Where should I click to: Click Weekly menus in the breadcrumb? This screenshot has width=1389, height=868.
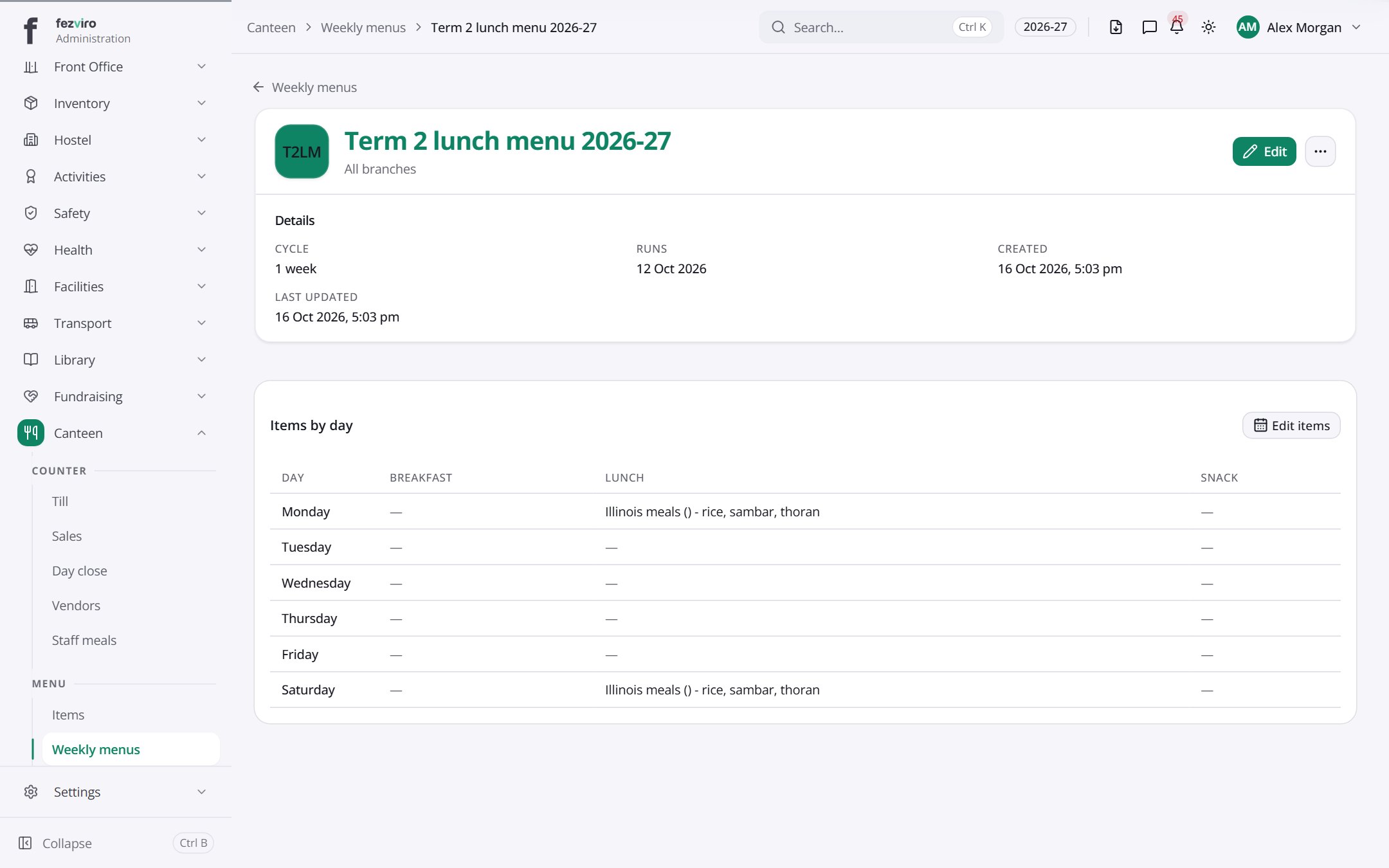(x=363, y=28)
